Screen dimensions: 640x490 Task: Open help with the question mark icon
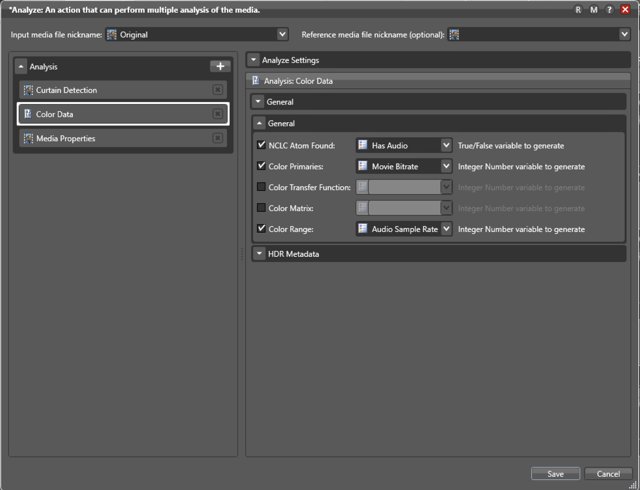[x=609, y=10]
